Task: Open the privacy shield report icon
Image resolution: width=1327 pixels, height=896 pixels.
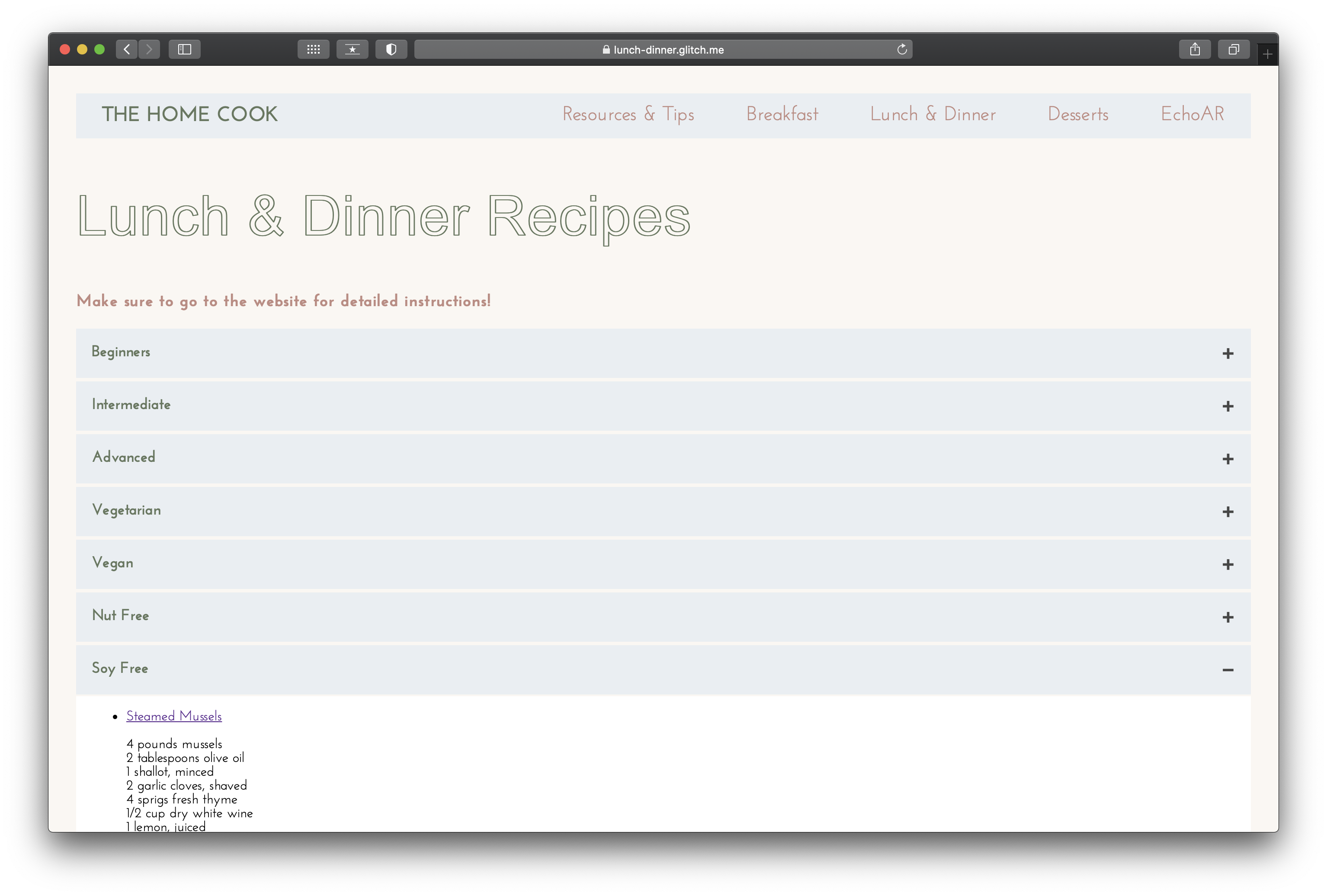Action: 391,49
